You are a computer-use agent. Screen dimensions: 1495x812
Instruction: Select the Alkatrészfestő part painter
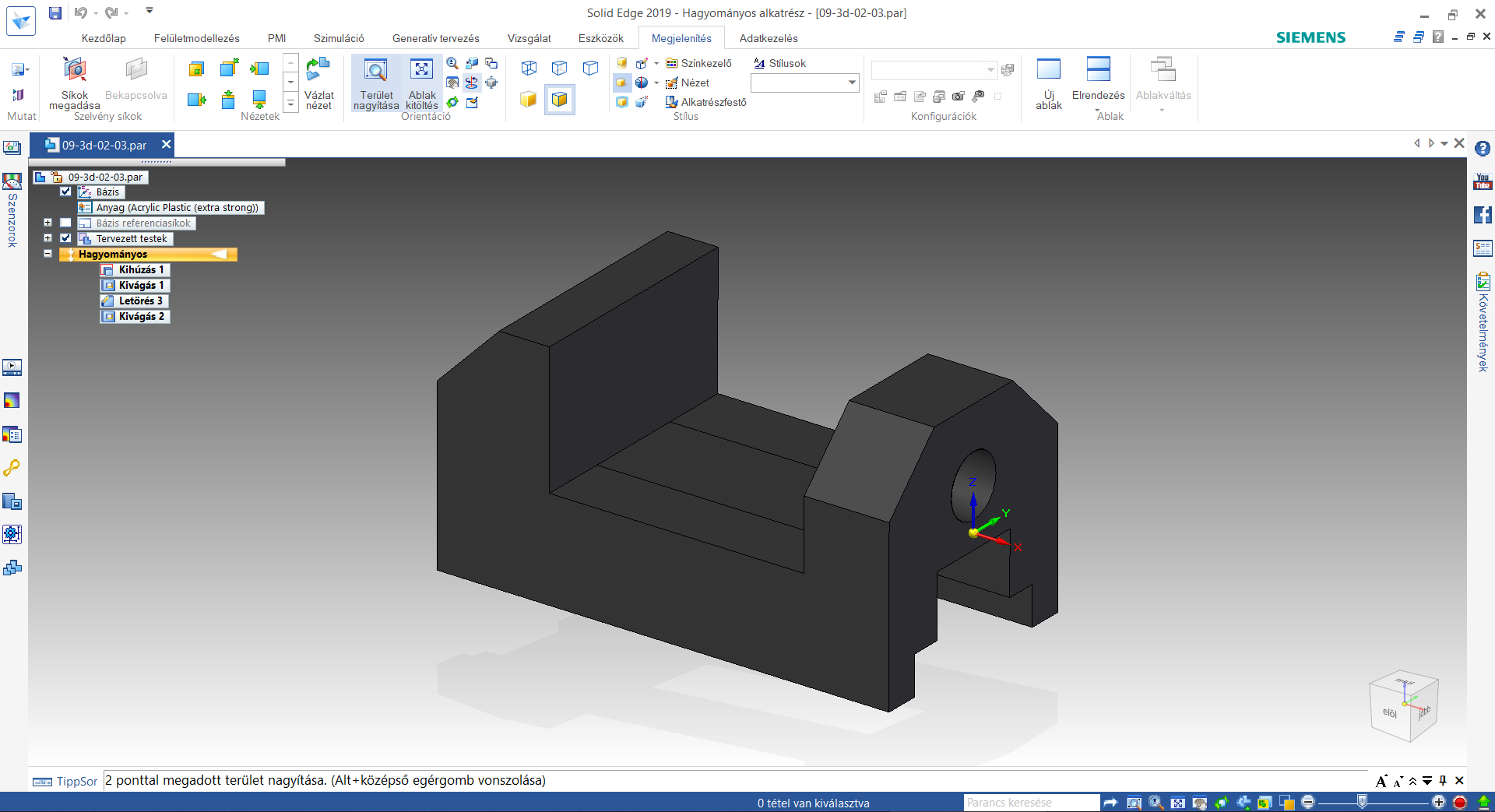pyautogui.click(x=705, y=102)
